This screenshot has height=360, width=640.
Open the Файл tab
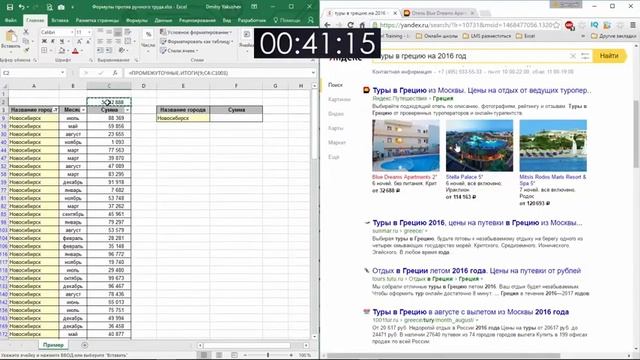[x=11, y=20]
